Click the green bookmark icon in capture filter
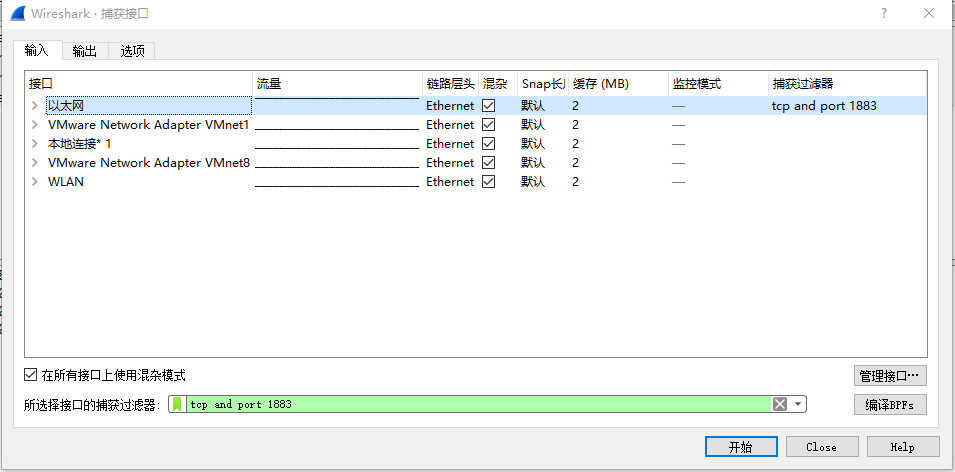 (x=177, y=404)
